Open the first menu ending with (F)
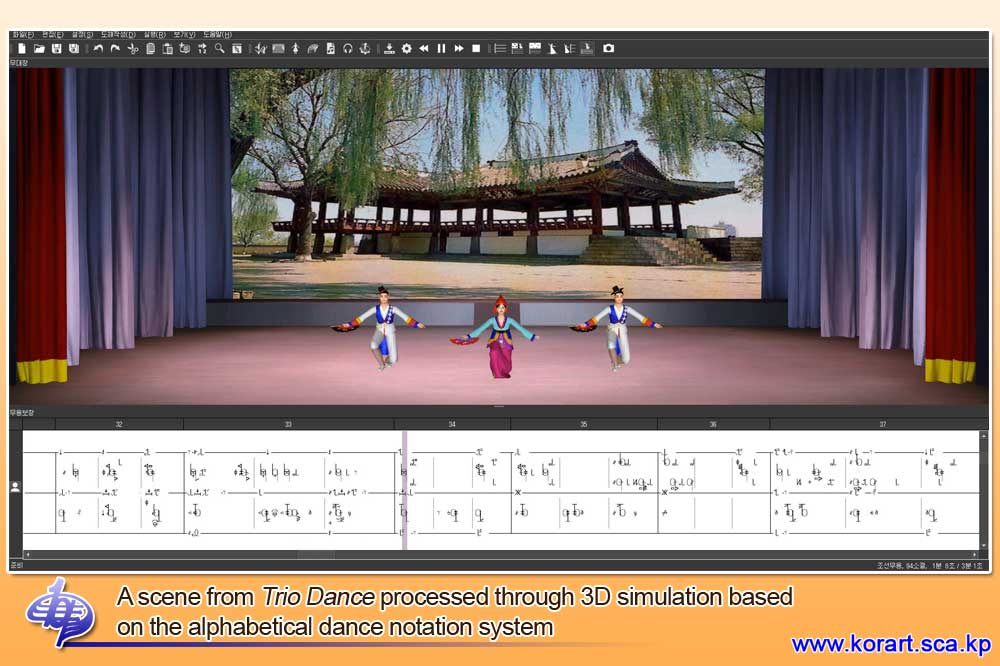1000x666 pixels. pyautogui.click(x=23, y=34)
